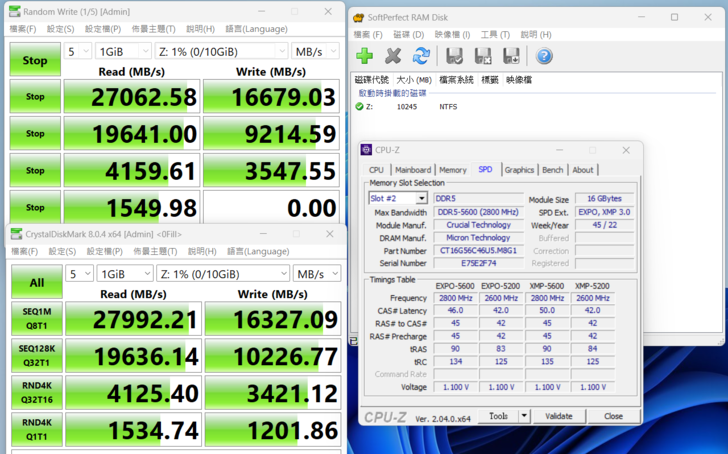Open the 磁碟 (D) menu in RAM Disk
This screenshot has width=728, height=454.
pyautogui.click(x=407, y=35)
